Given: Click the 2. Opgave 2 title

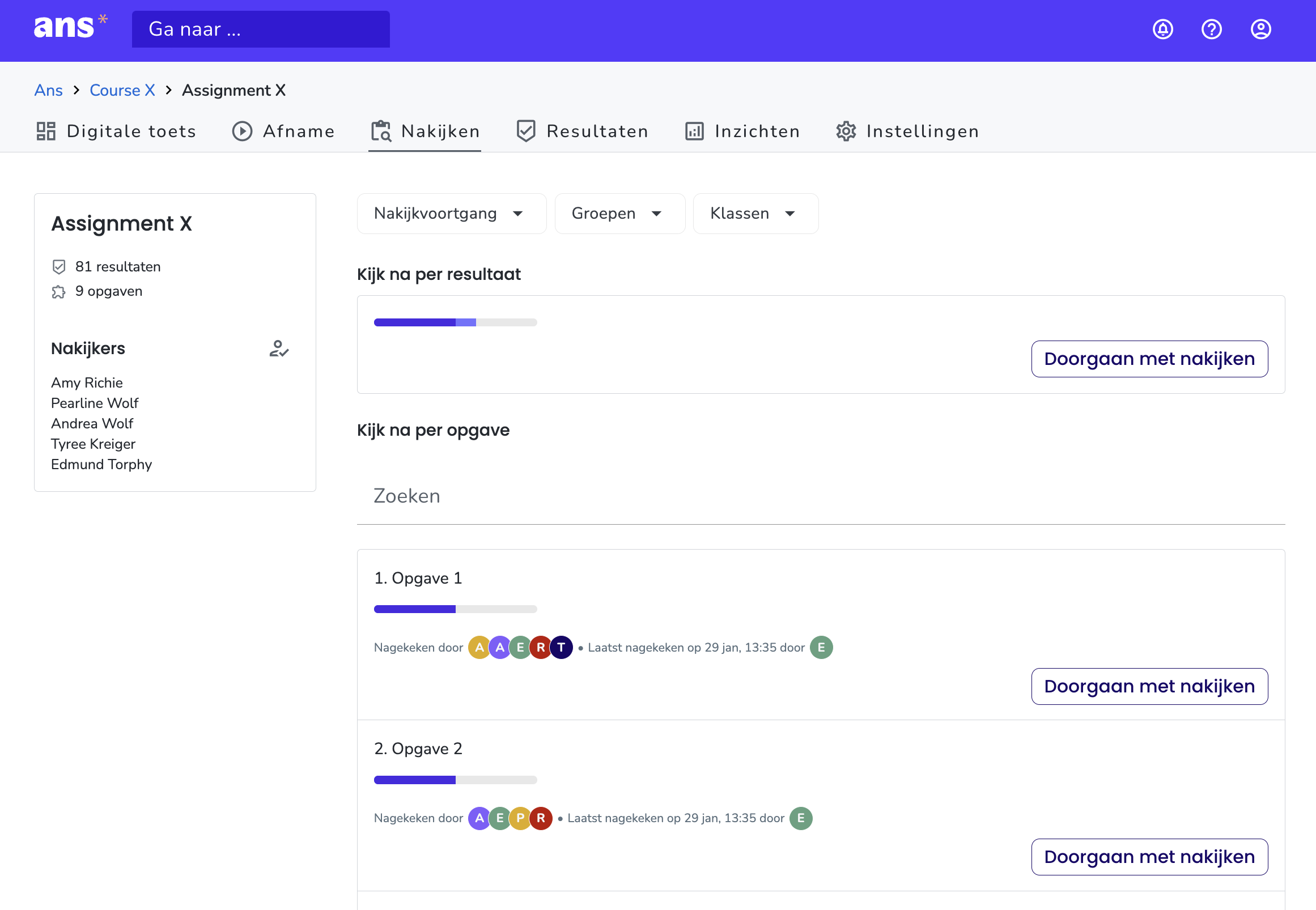Looking at the screenshot, I should (x=418, y=749).
